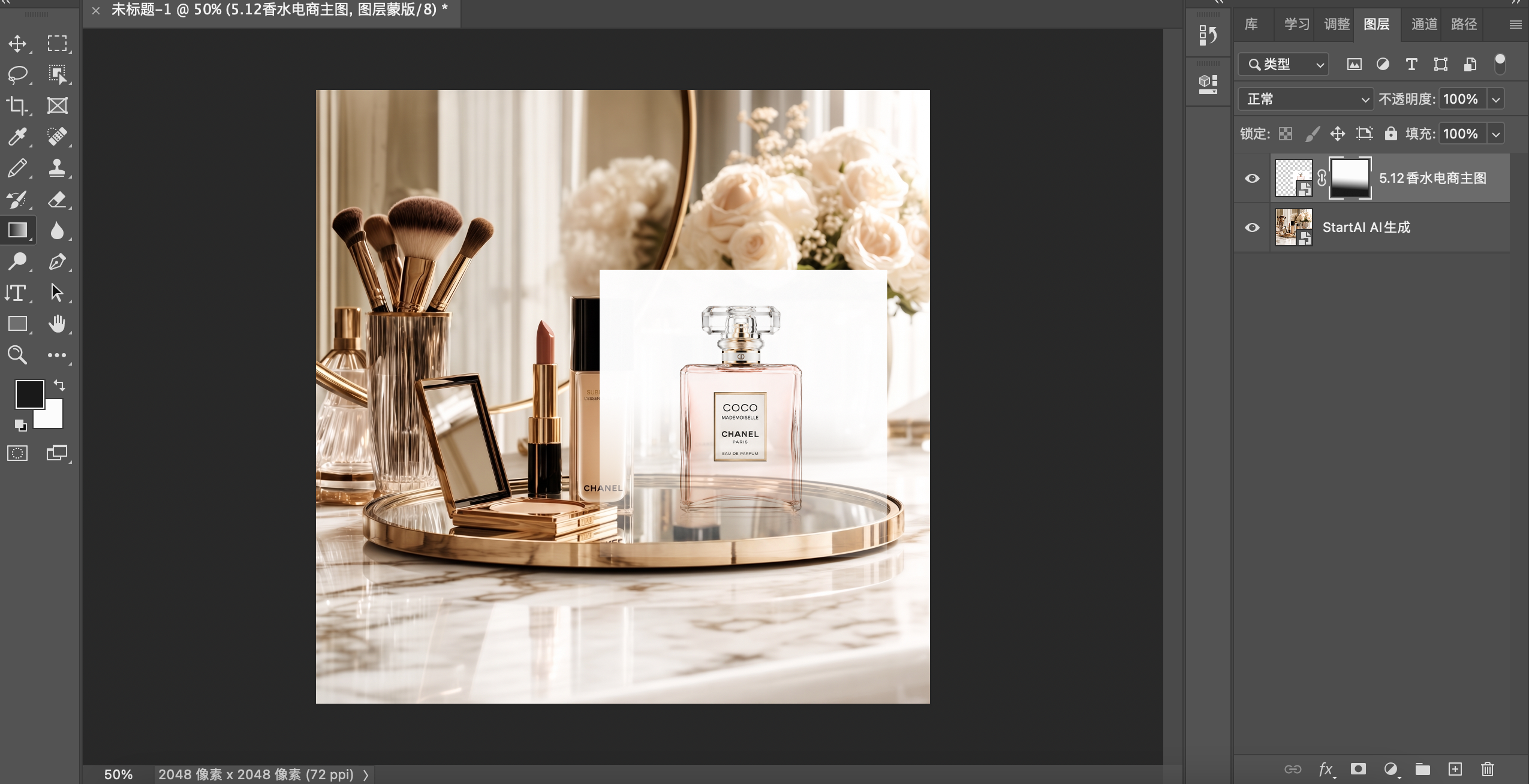
Task: Open the History panel icon
Action: 1208,35
